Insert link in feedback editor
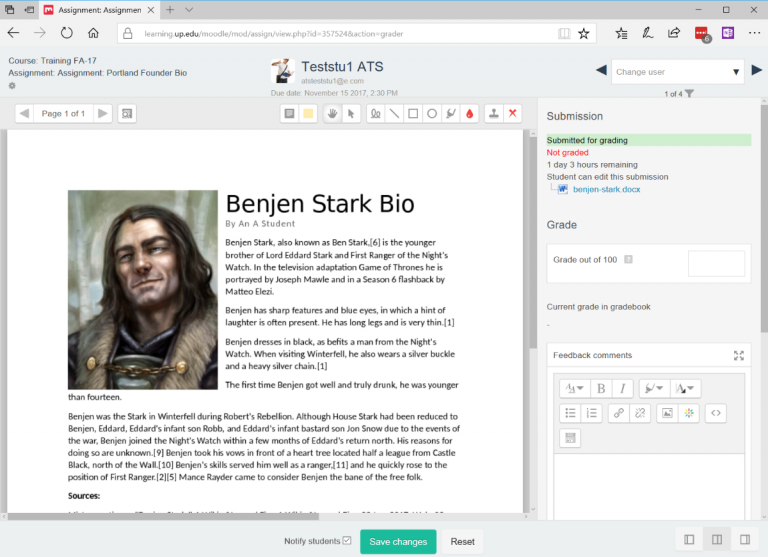This screenshot has height=557, width=768. pyautogui.click(x=619, y=413)
